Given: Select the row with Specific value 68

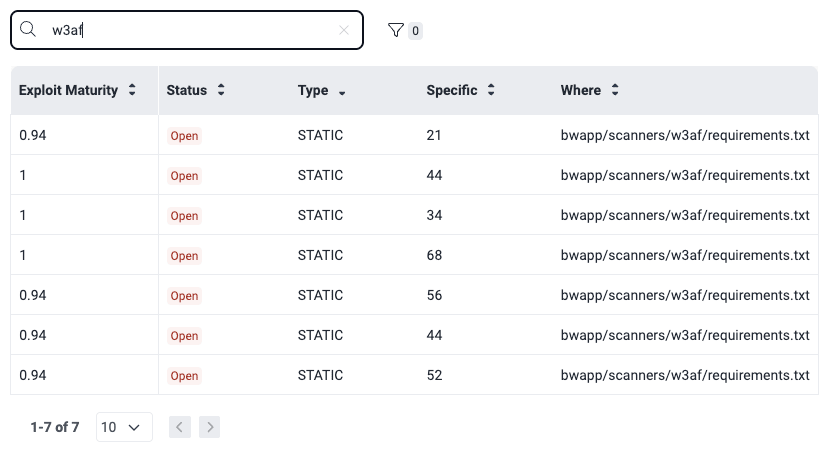Looking at the screenshot, I should tap(434, 255).
